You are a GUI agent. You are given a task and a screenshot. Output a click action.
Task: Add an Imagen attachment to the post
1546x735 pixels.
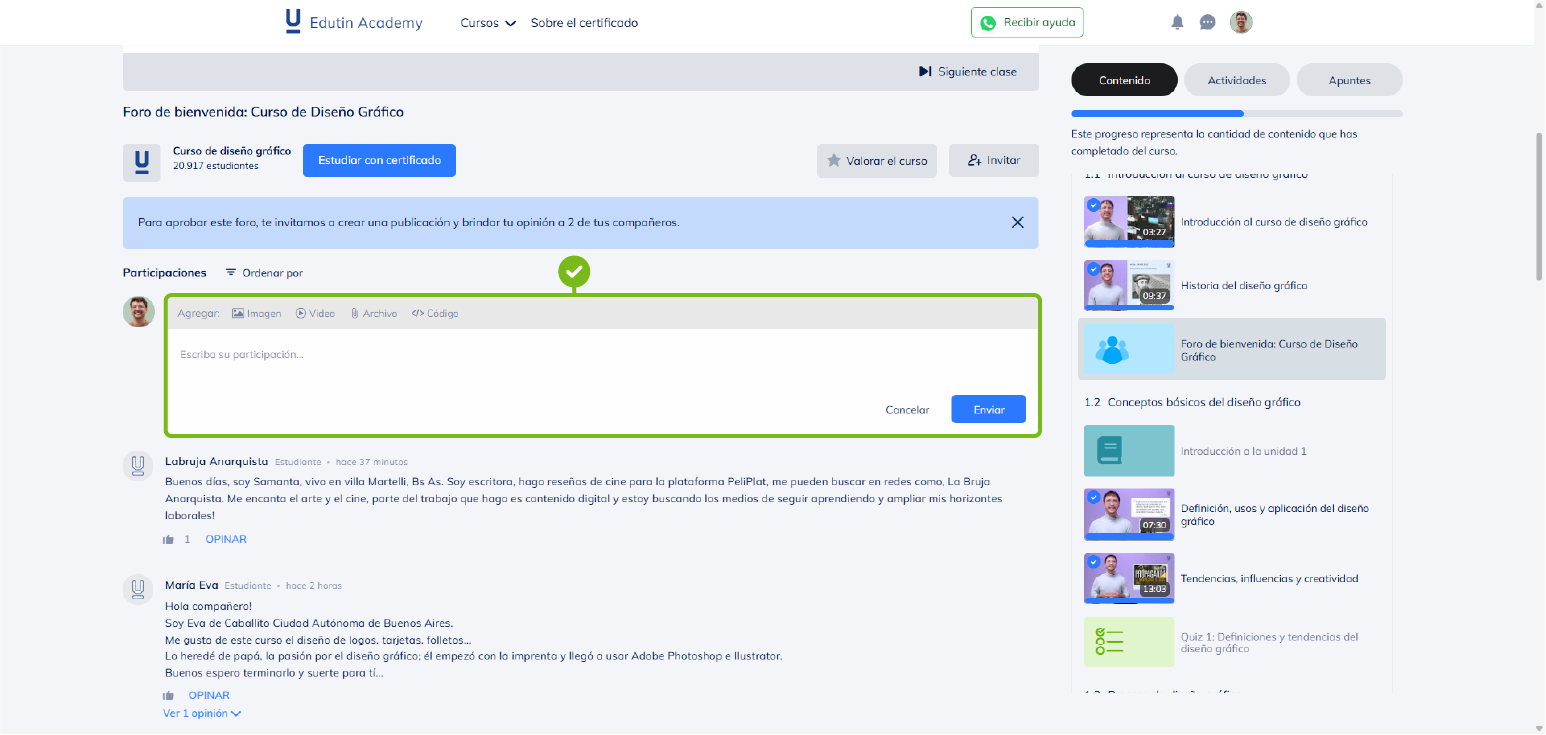[257, 313]
